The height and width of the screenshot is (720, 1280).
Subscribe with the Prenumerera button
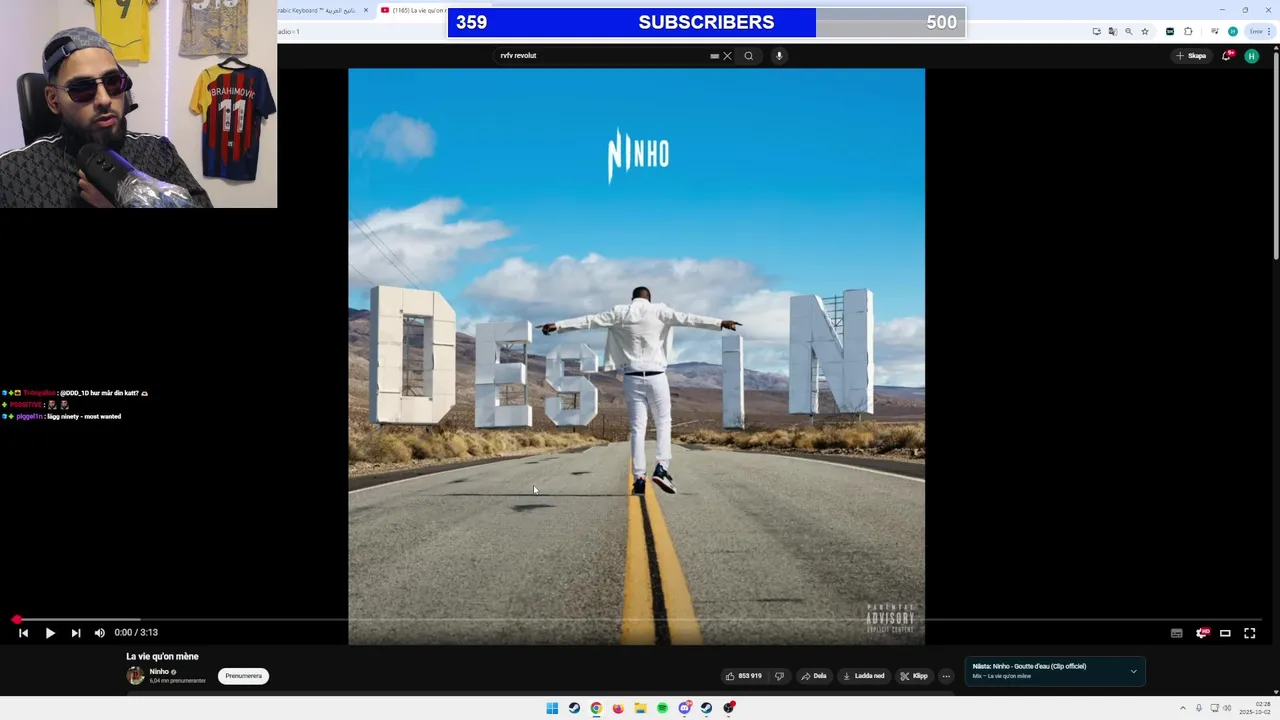pos(243,676)
